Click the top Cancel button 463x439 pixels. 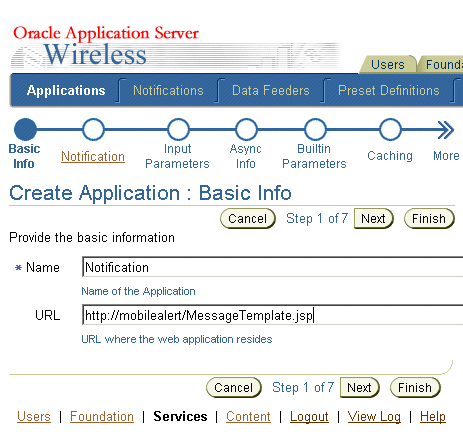click(248, 219)
